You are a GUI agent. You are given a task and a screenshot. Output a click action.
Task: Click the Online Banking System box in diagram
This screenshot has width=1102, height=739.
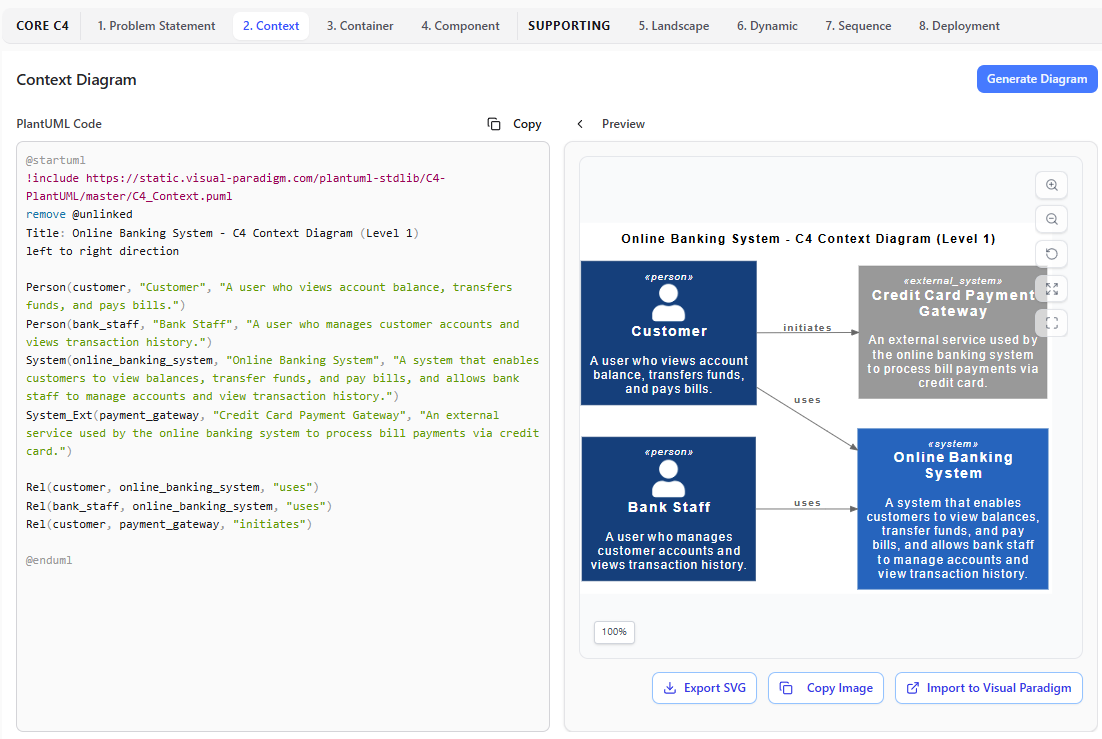point(952,509)
